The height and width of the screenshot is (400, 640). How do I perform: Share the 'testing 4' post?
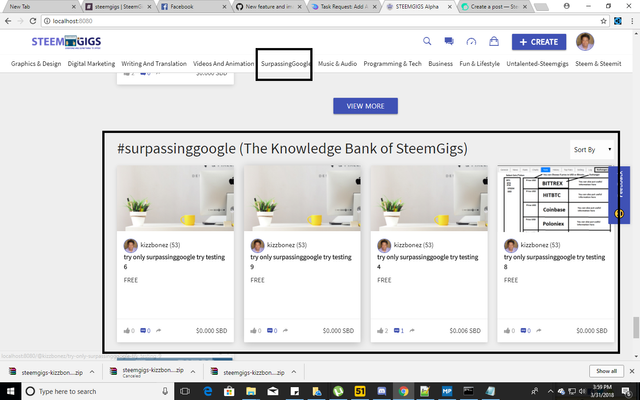pos(412,331)
